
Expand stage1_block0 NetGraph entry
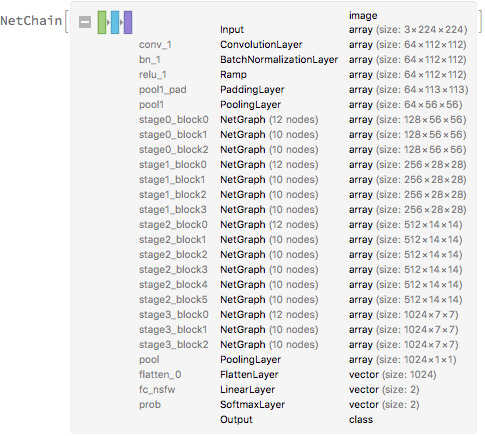click(x=303, y=165)
